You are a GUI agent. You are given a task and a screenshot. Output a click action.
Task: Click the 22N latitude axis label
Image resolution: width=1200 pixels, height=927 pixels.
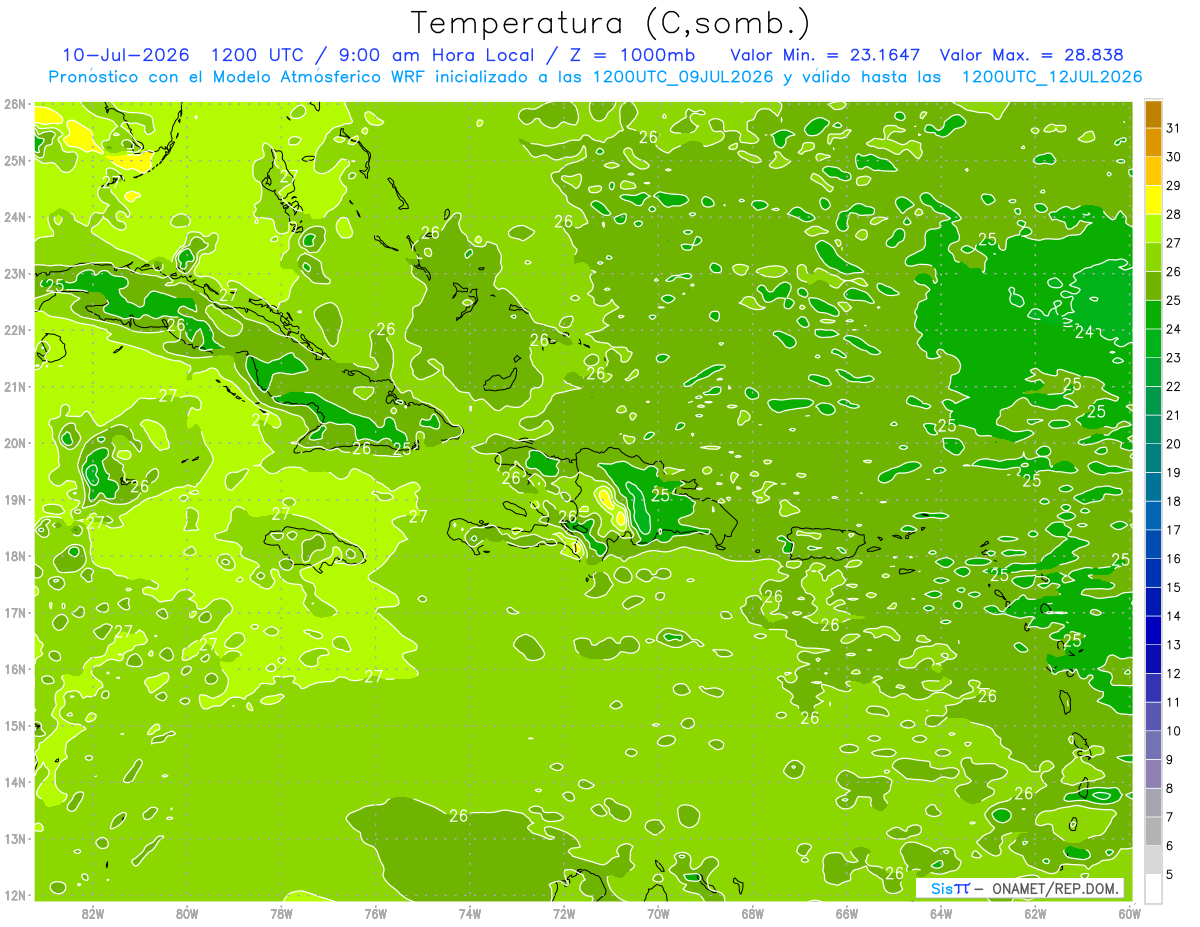coord(15,330)
